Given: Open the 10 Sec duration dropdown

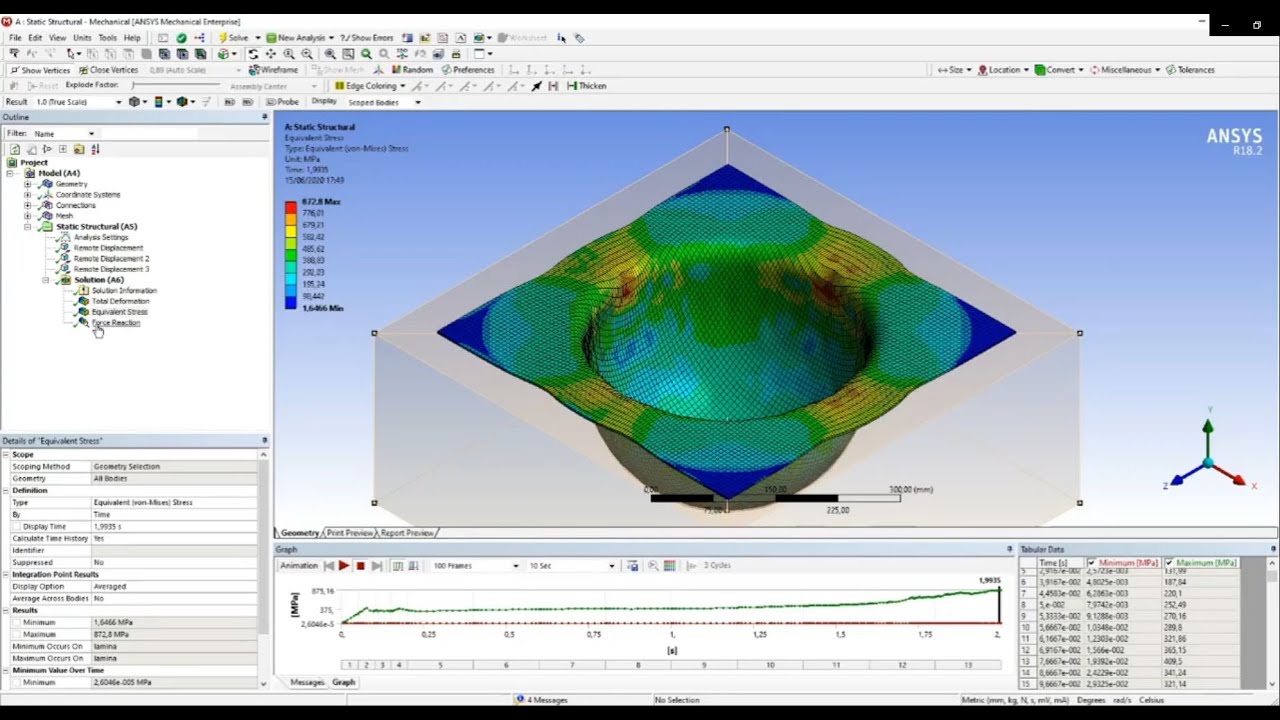Looking at the screenshot, I should tap(571, 566).
